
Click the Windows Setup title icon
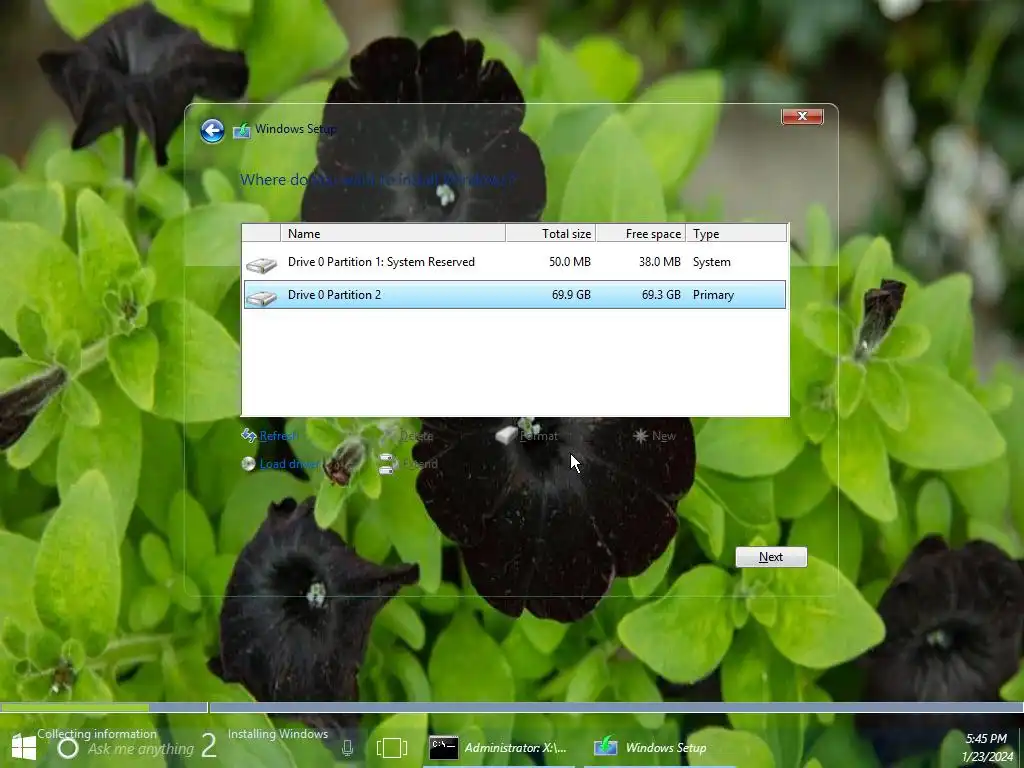(x=242, y=130)
